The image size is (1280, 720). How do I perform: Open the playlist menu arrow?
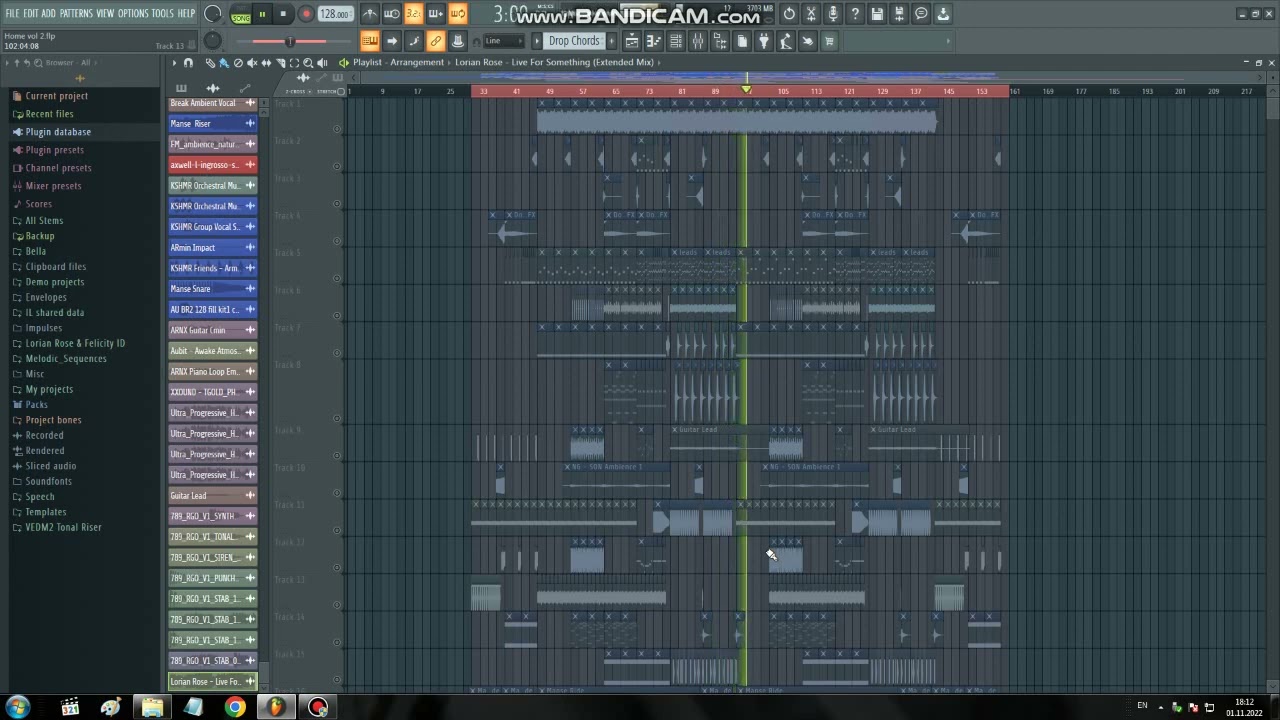174,63
